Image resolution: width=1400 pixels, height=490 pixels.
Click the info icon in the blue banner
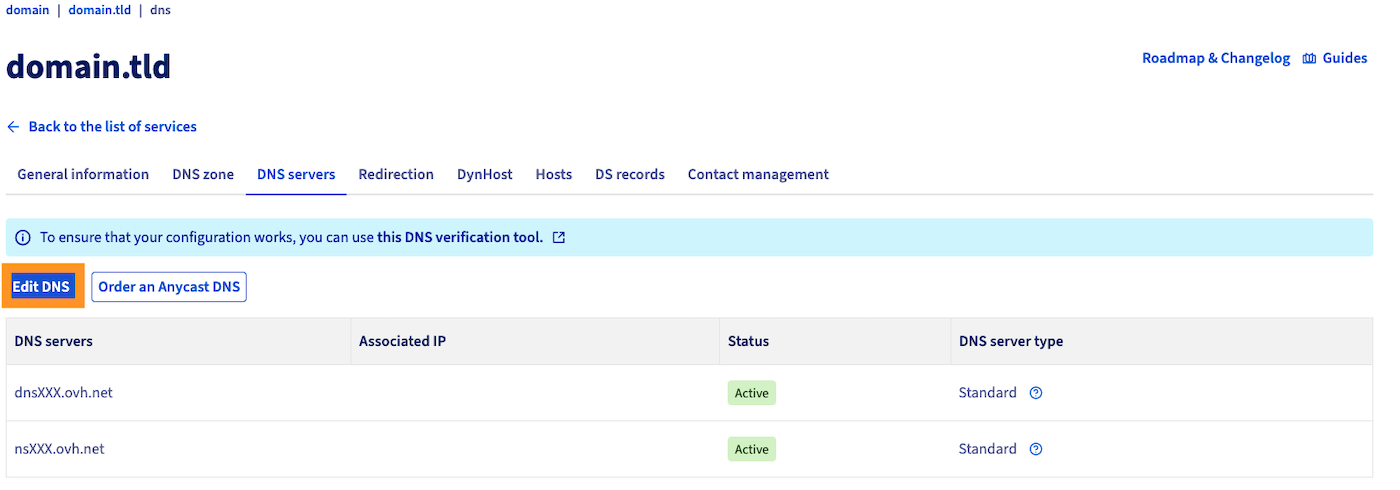[x=23, y=238]
